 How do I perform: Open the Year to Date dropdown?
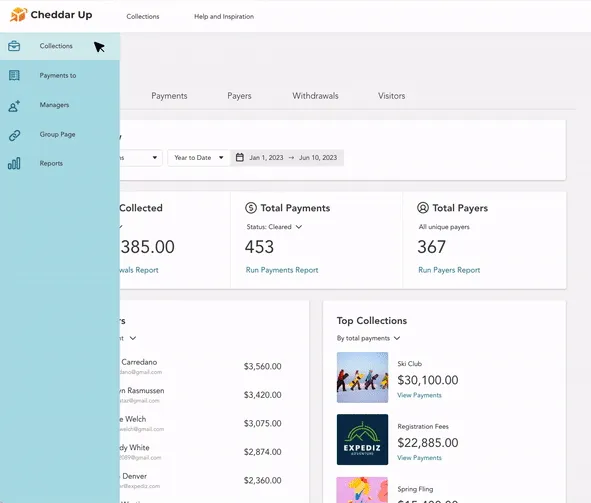199,157
